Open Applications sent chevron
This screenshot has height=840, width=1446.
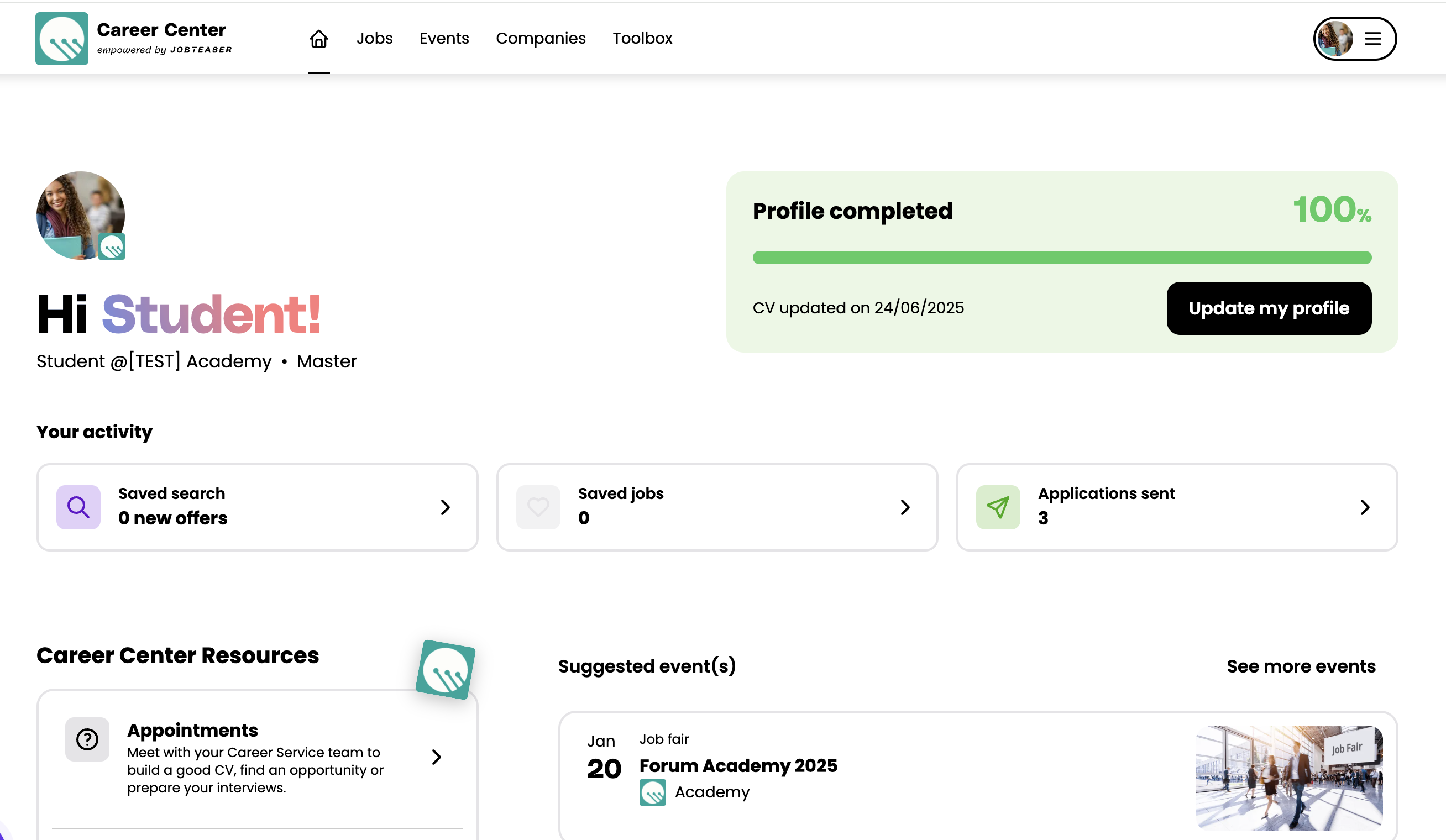[1365, 507]
